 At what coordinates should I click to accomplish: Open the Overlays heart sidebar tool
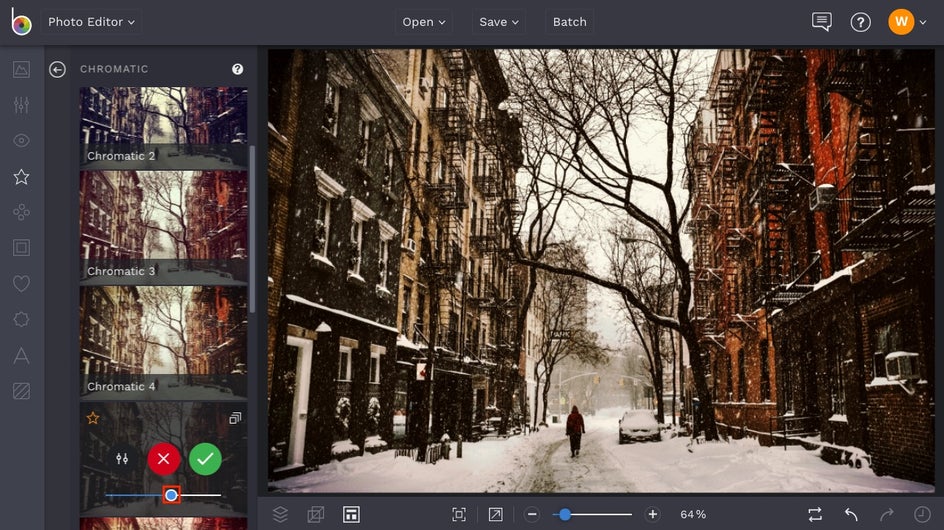[21, 283]
